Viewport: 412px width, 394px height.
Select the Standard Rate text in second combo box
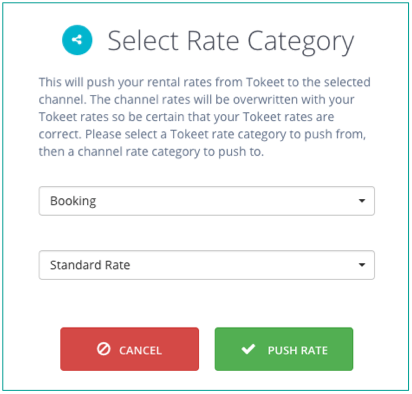[x=90, y=265]
